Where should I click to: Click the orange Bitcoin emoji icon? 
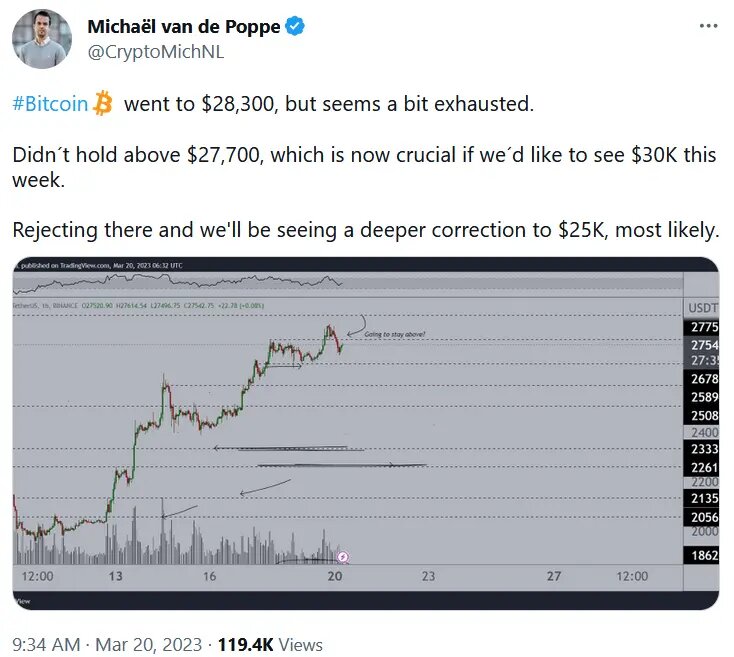tap(103, 103)
